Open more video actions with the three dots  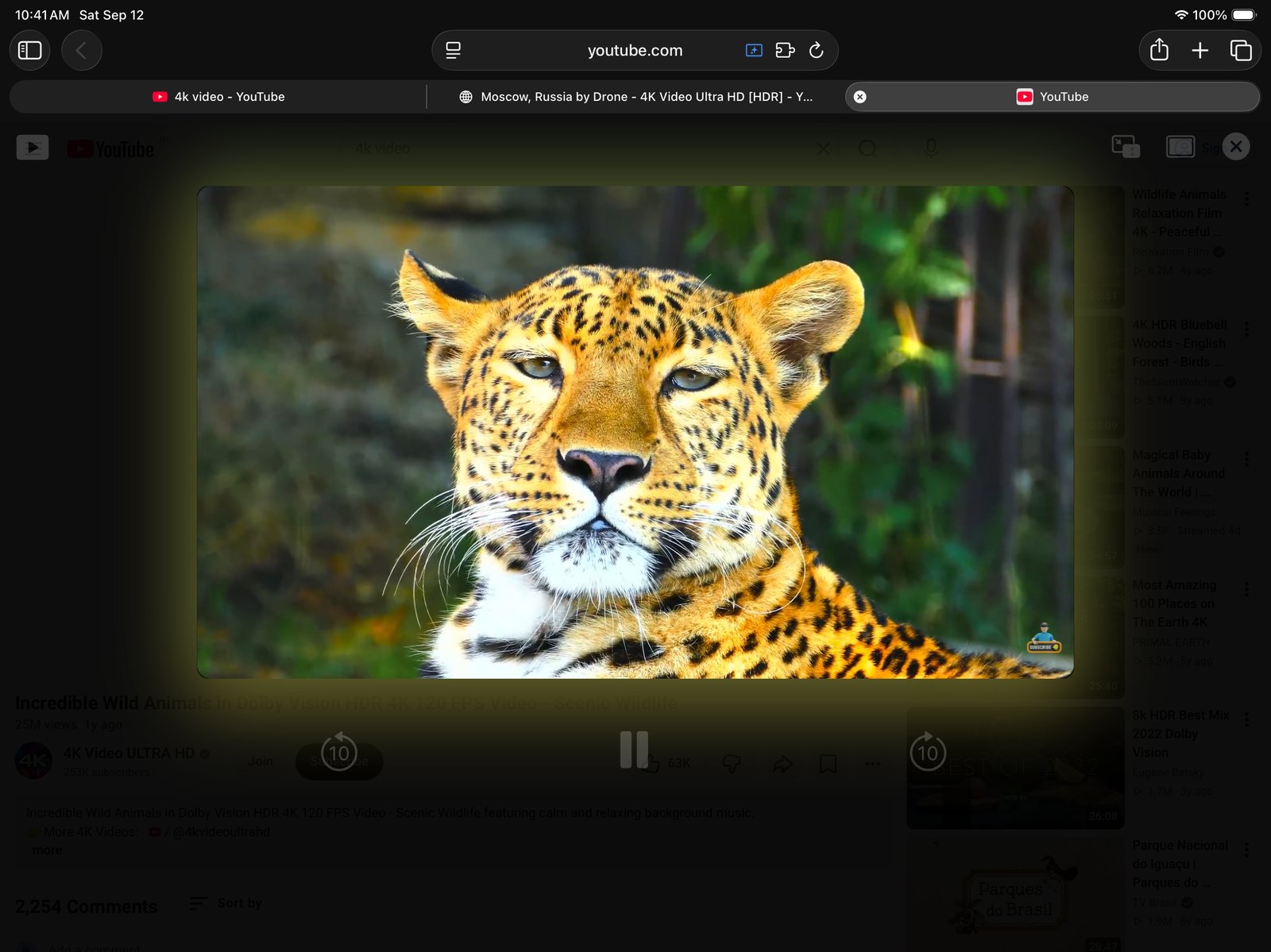point(872,763)
